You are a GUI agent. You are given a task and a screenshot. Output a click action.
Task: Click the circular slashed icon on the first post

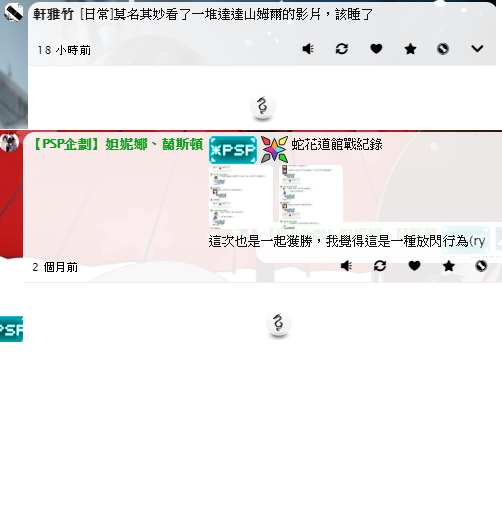(443, 49)
